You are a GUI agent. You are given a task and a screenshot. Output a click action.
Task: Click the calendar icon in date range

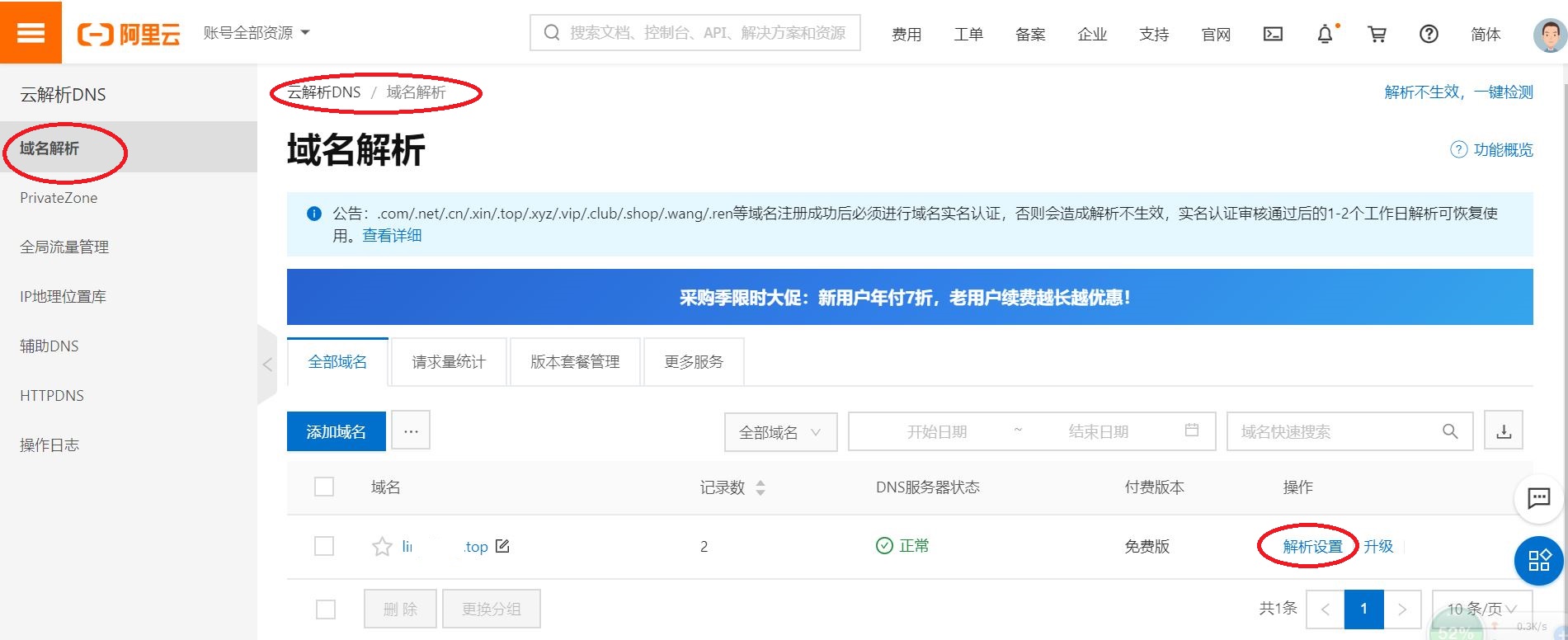(x=1191, y=430)
